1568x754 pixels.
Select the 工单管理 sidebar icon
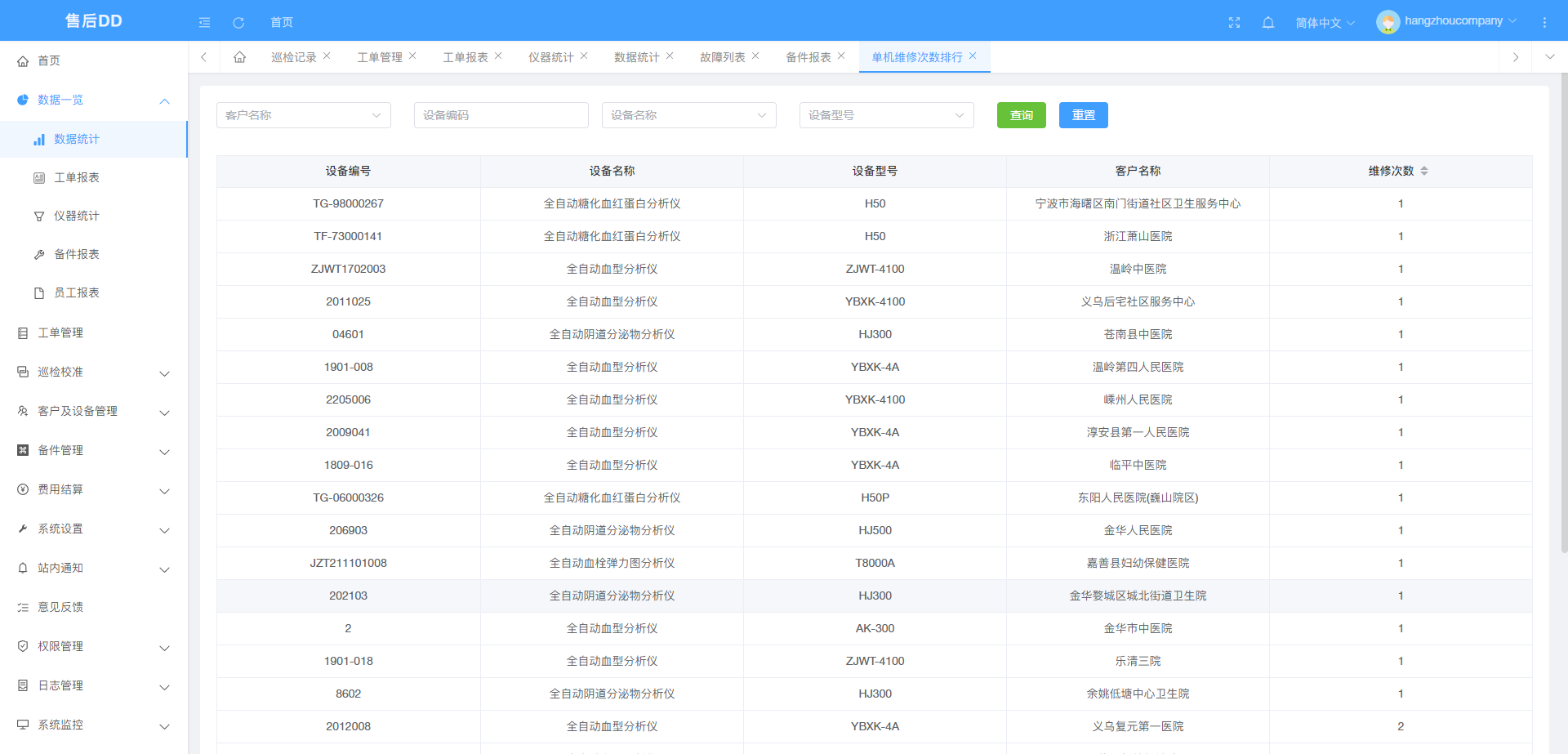pos(22,332)
